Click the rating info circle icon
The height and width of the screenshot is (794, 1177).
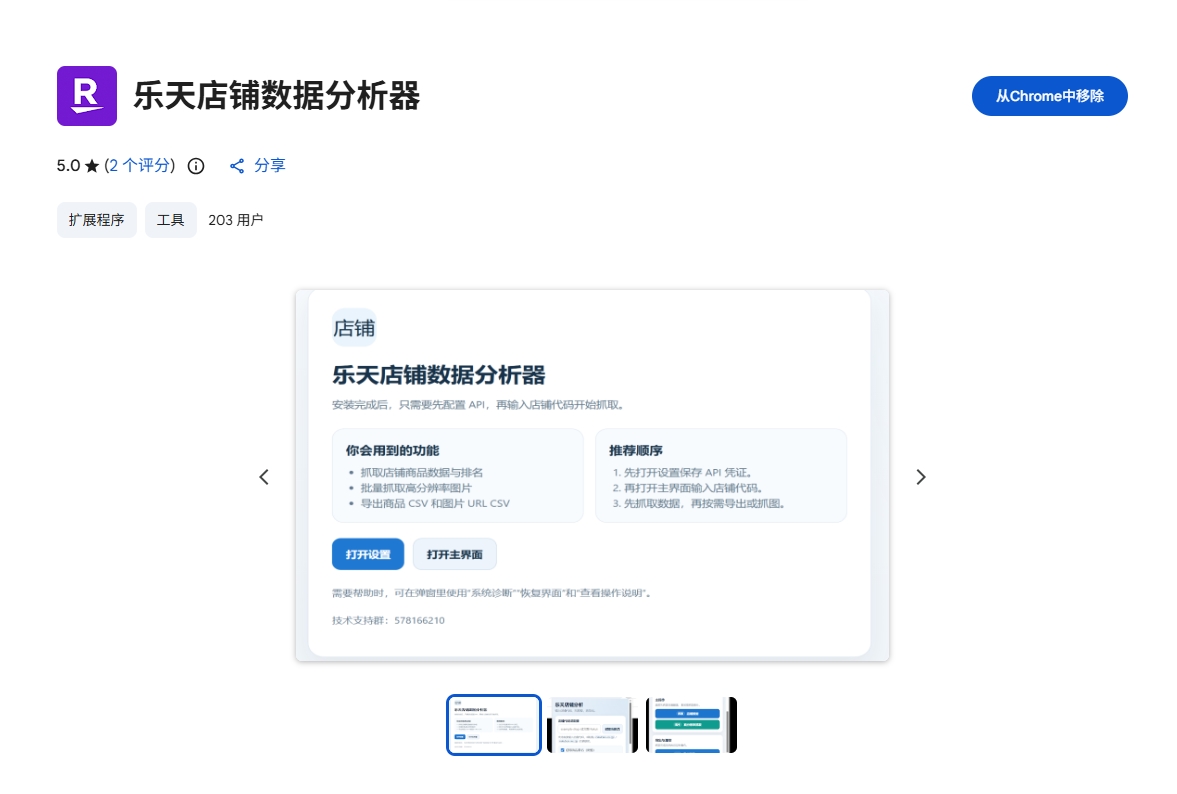196,166
